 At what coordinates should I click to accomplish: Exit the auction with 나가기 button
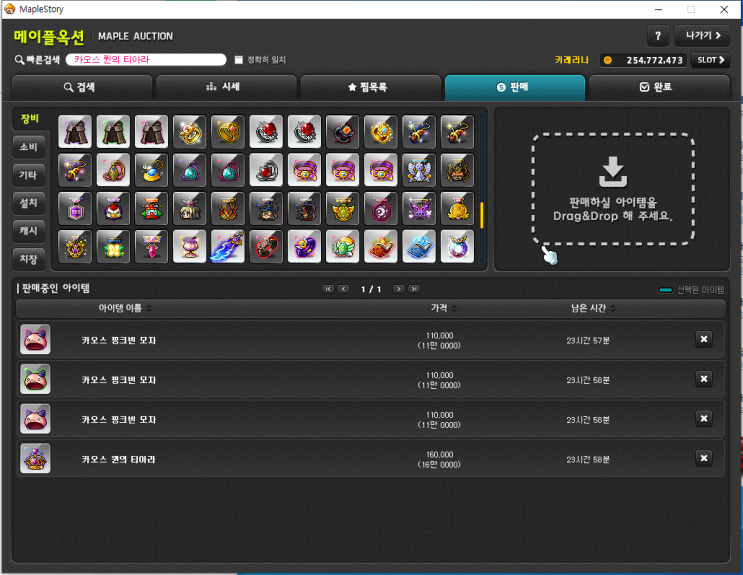703,36
